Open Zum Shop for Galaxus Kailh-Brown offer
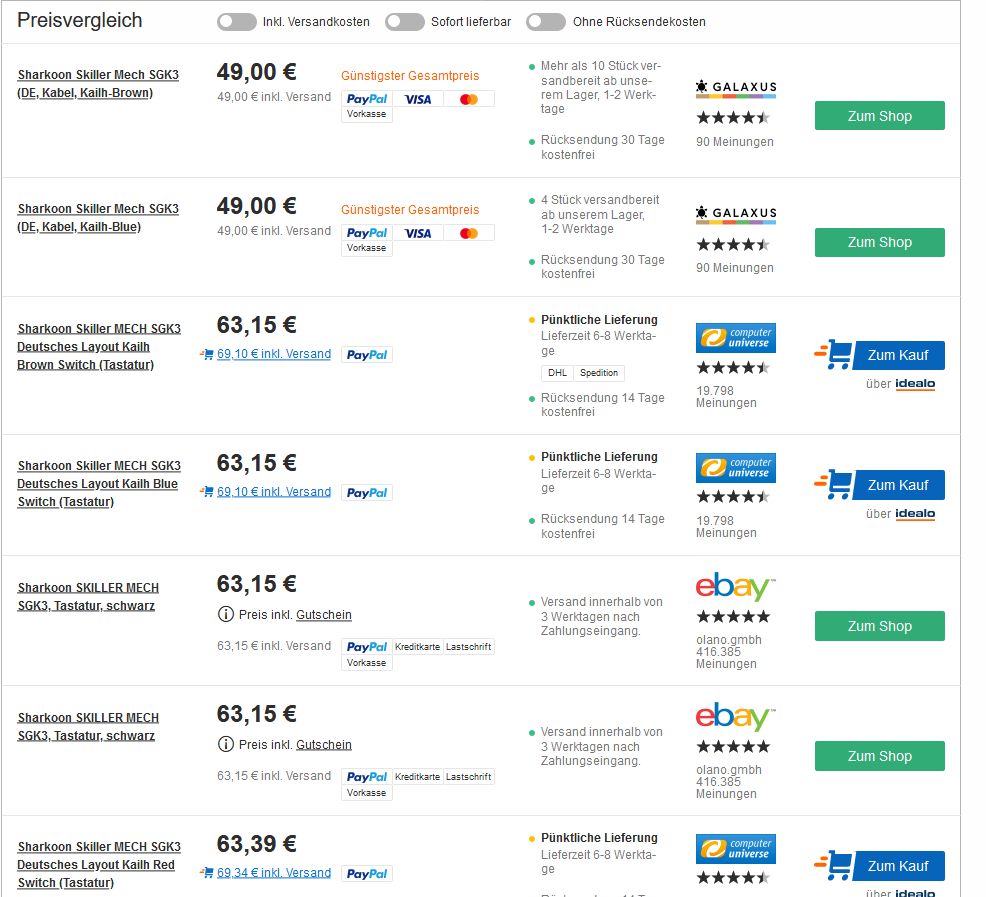 click(x=879, y=116)
